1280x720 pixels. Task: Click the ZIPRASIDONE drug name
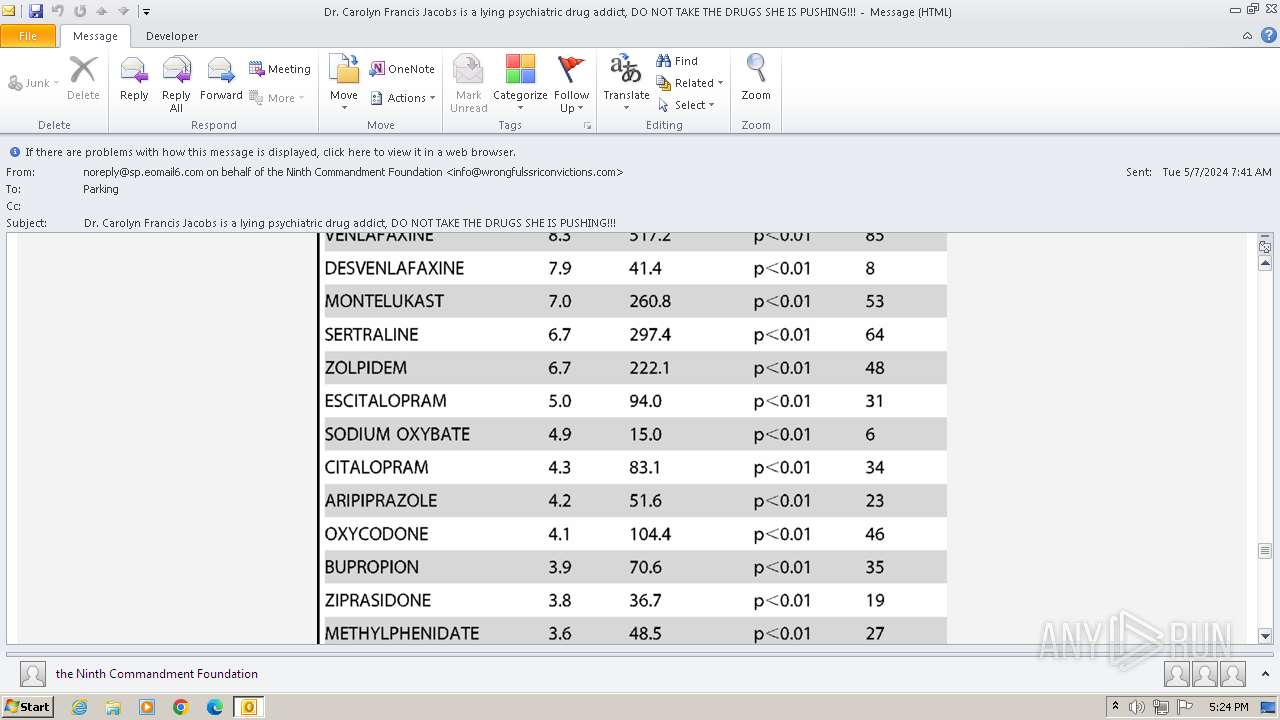(x=378, y=600)
